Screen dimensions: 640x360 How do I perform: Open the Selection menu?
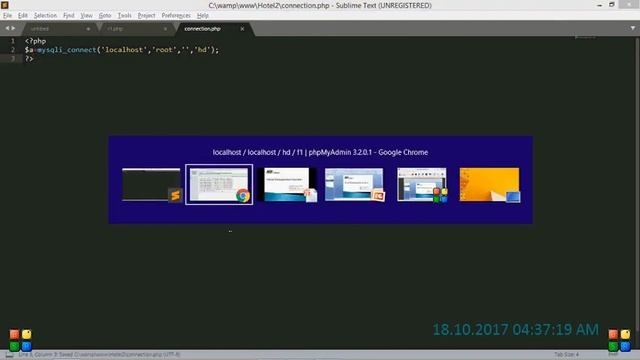pos(45,16)
